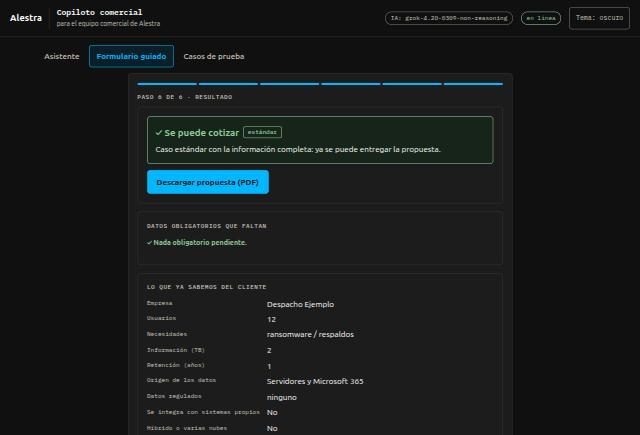Viewport: 640px width, 435px height.
Task: Click the Usuarios value '12'
Action: tap(271, 320)
